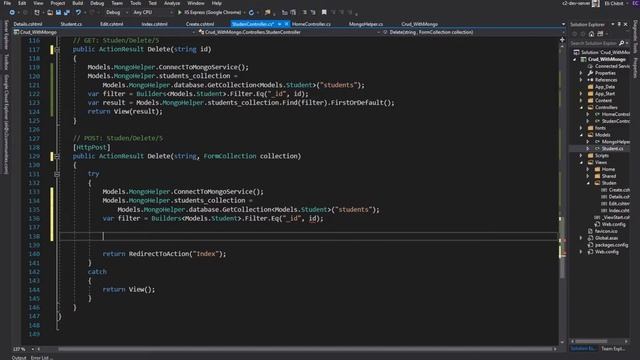Switch to the Team Explorer tab
This screenshot has height=360, width=640.
coord(613,349)
